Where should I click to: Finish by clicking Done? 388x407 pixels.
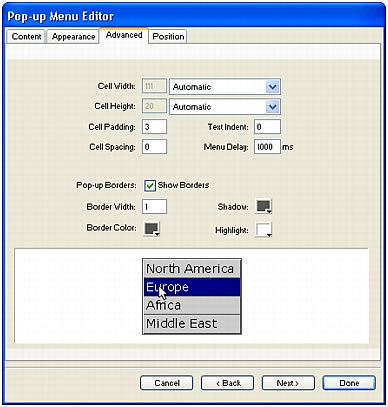point(349,383)
